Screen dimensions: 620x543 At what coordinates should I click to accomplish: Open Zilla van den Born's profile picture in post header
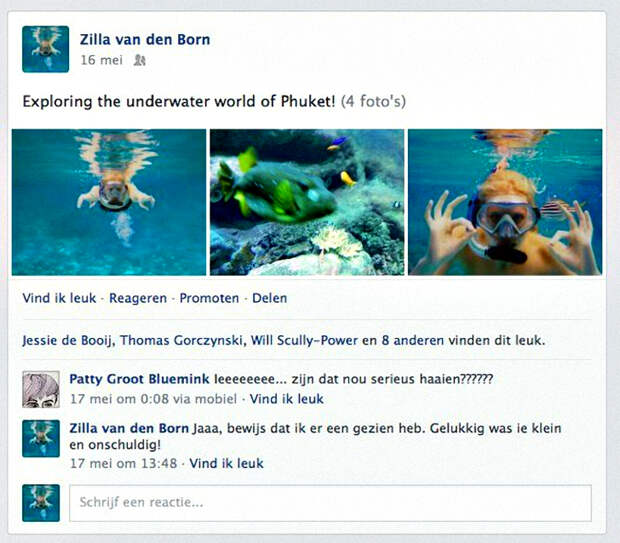45,49
